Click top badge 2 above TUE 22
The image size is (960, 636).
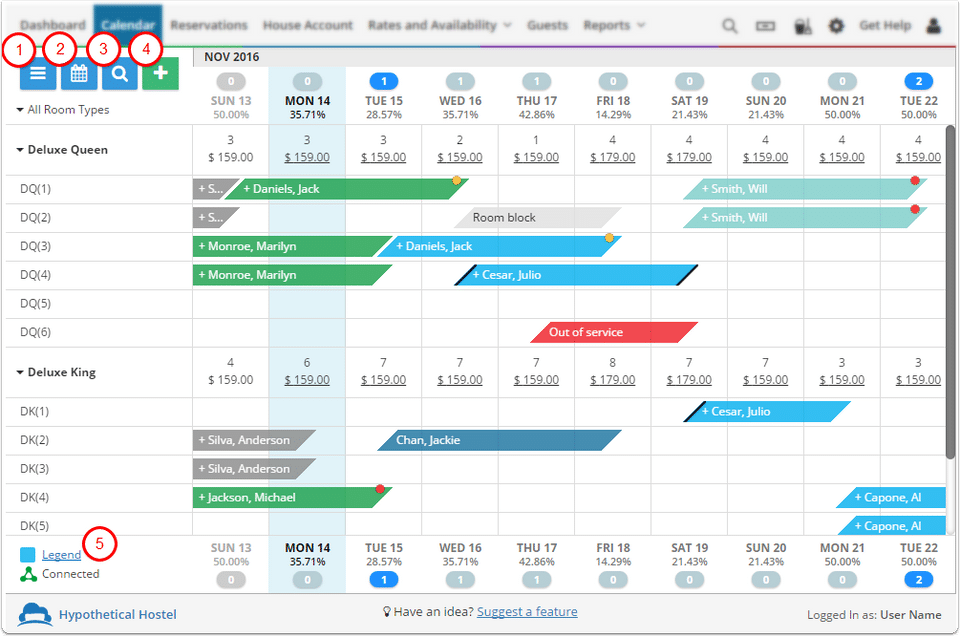click(x=918, y=81)
